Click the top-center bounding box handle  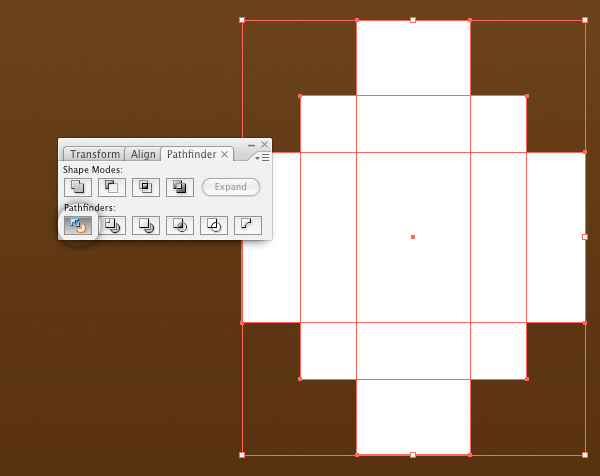(x=413, y=19)
